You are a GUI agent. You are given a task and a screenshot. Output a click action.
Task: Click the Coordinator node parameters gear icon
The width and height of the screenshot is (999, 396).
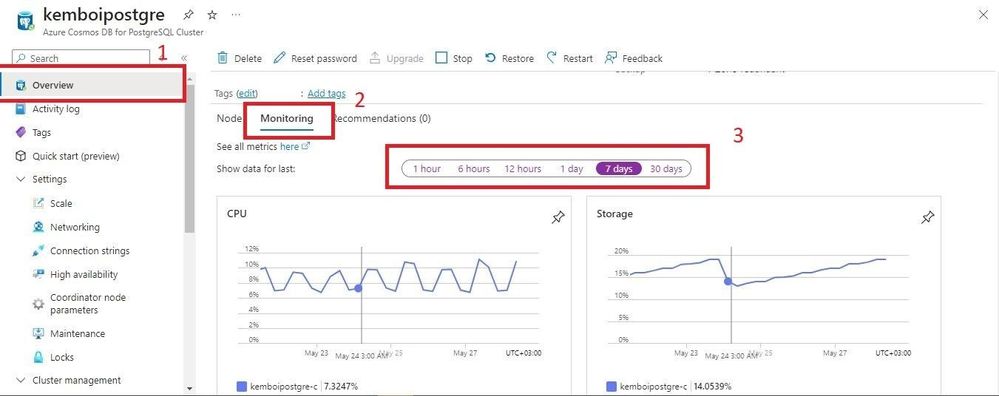click(38, 304)
